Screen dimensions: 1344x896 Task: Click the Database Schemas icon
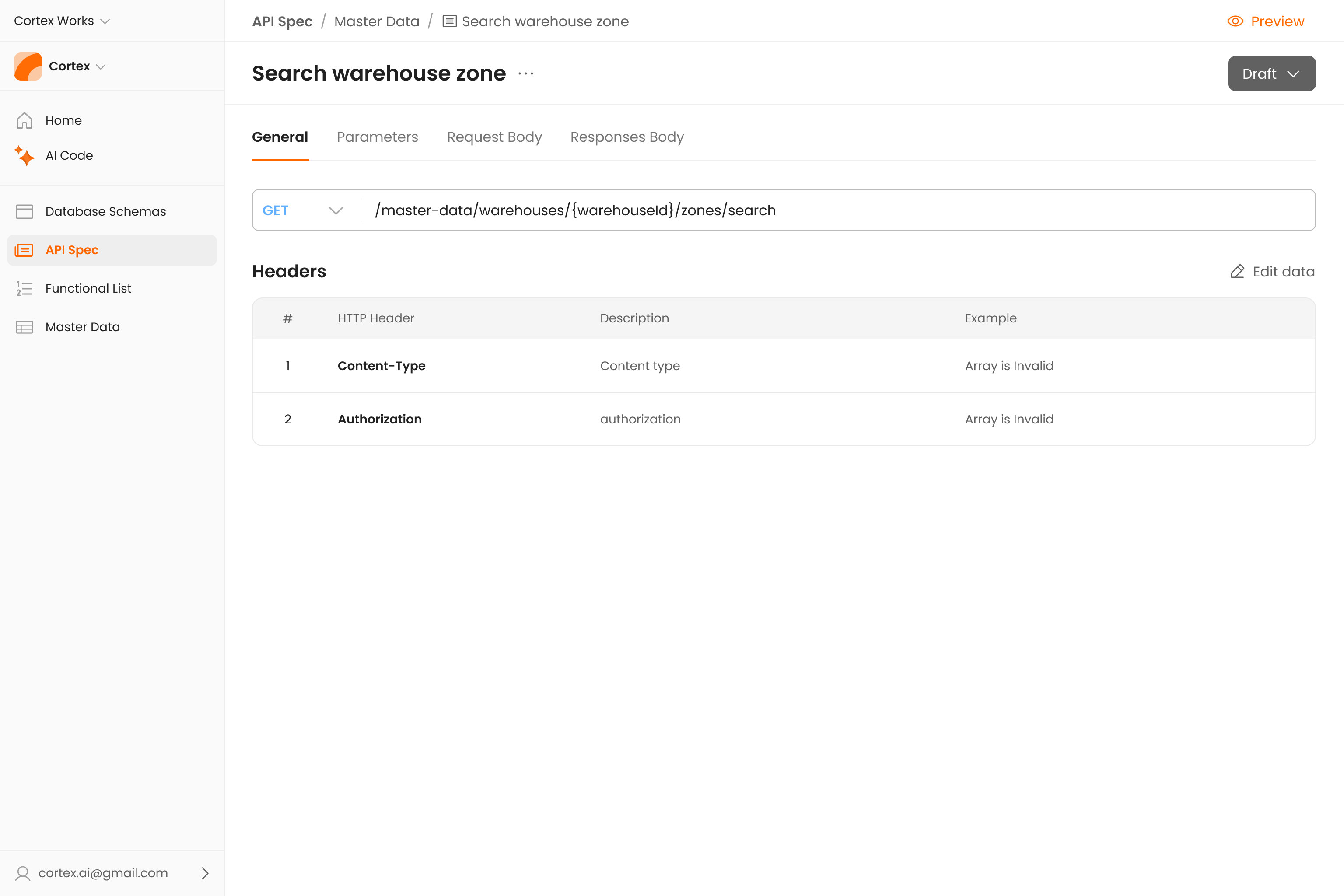tap(24, 211)
